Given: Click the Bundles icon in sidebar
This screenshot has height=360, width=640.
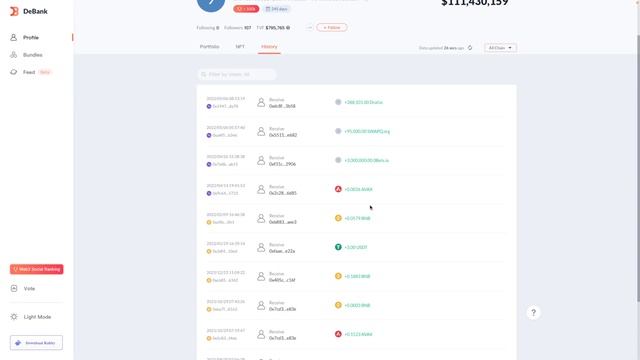Looking at the screenshot, I should point(13,55).
